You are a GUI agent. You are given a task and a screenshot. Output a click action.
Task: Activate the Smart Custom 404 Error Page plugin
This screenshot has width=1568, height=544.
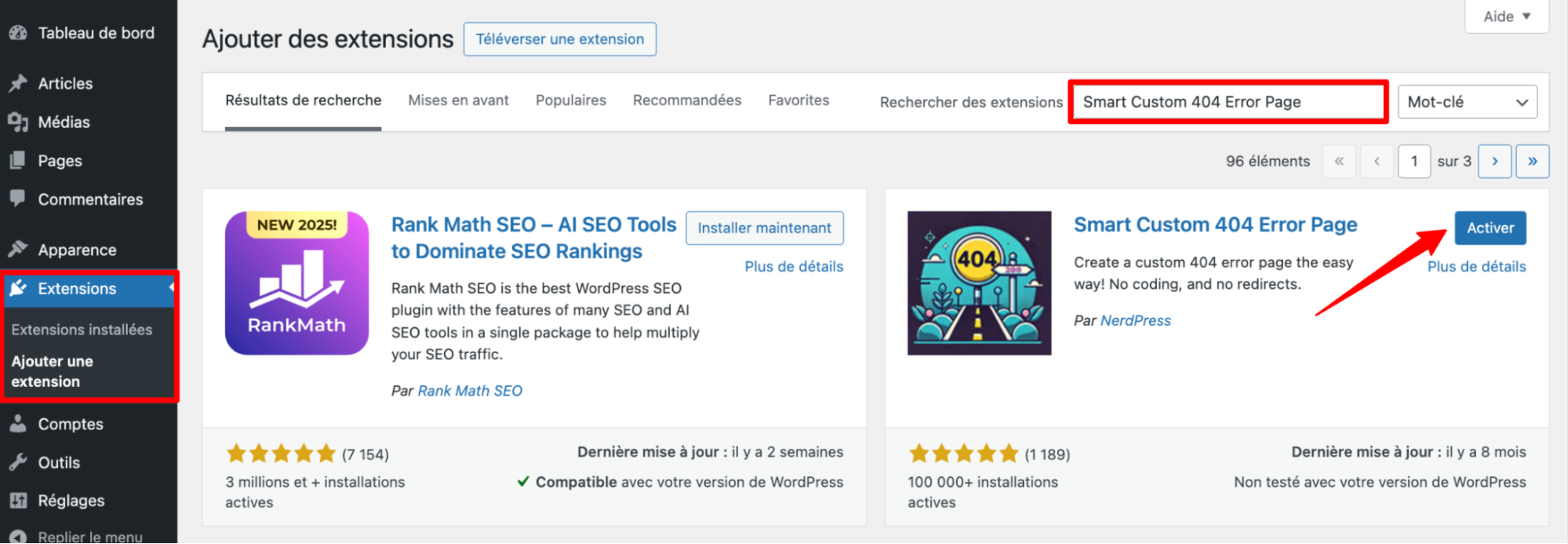pos(1490,228)
